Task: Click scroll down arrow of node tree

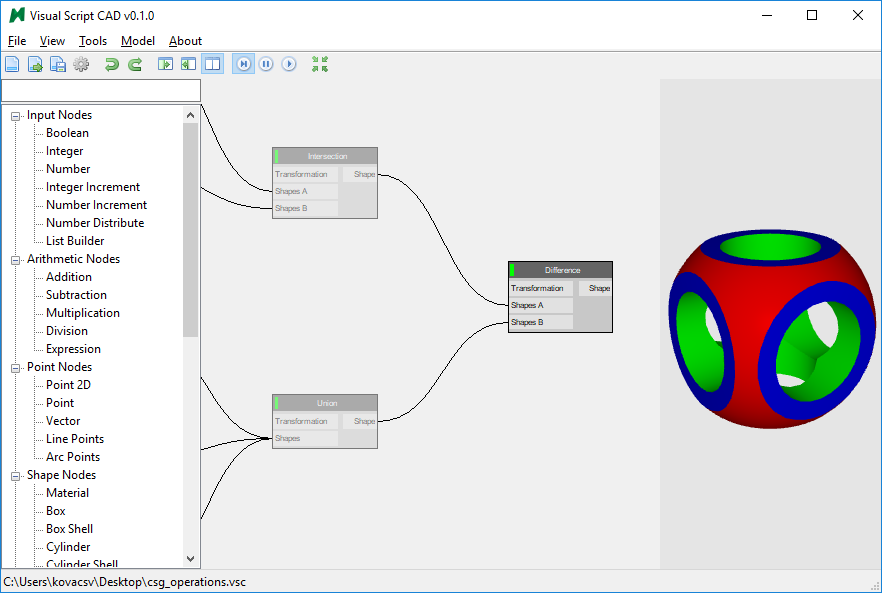Action: 190,559
